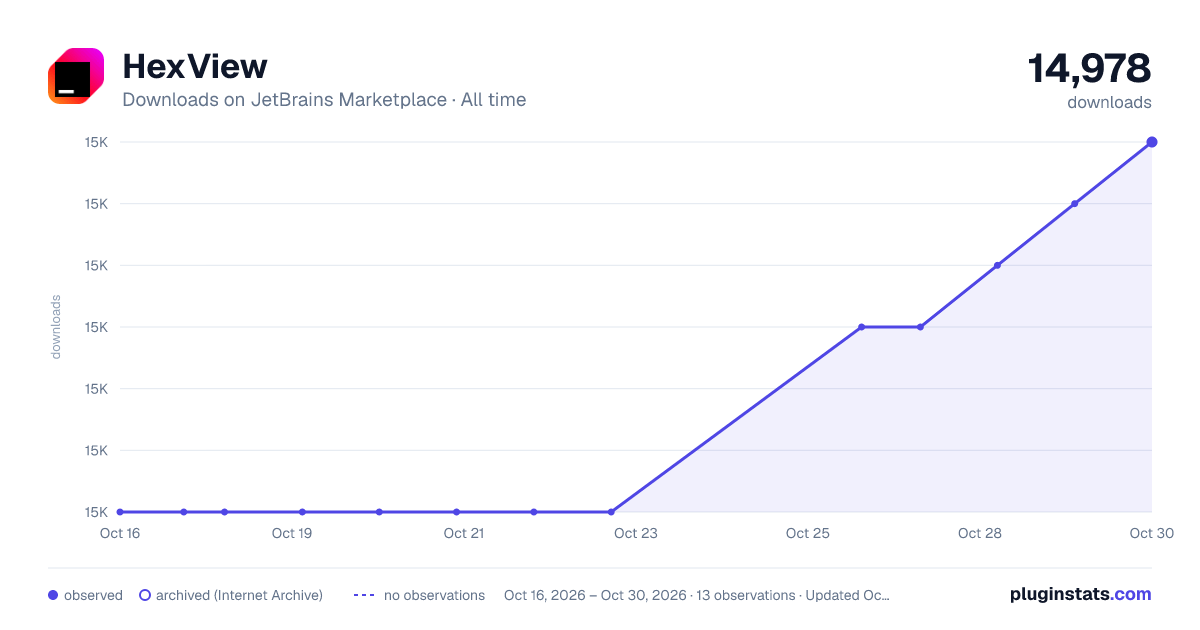This screenshot has width=1200, height=630.
Task: Click the Oct 23 x-axis label
Action: pos(636,533)
